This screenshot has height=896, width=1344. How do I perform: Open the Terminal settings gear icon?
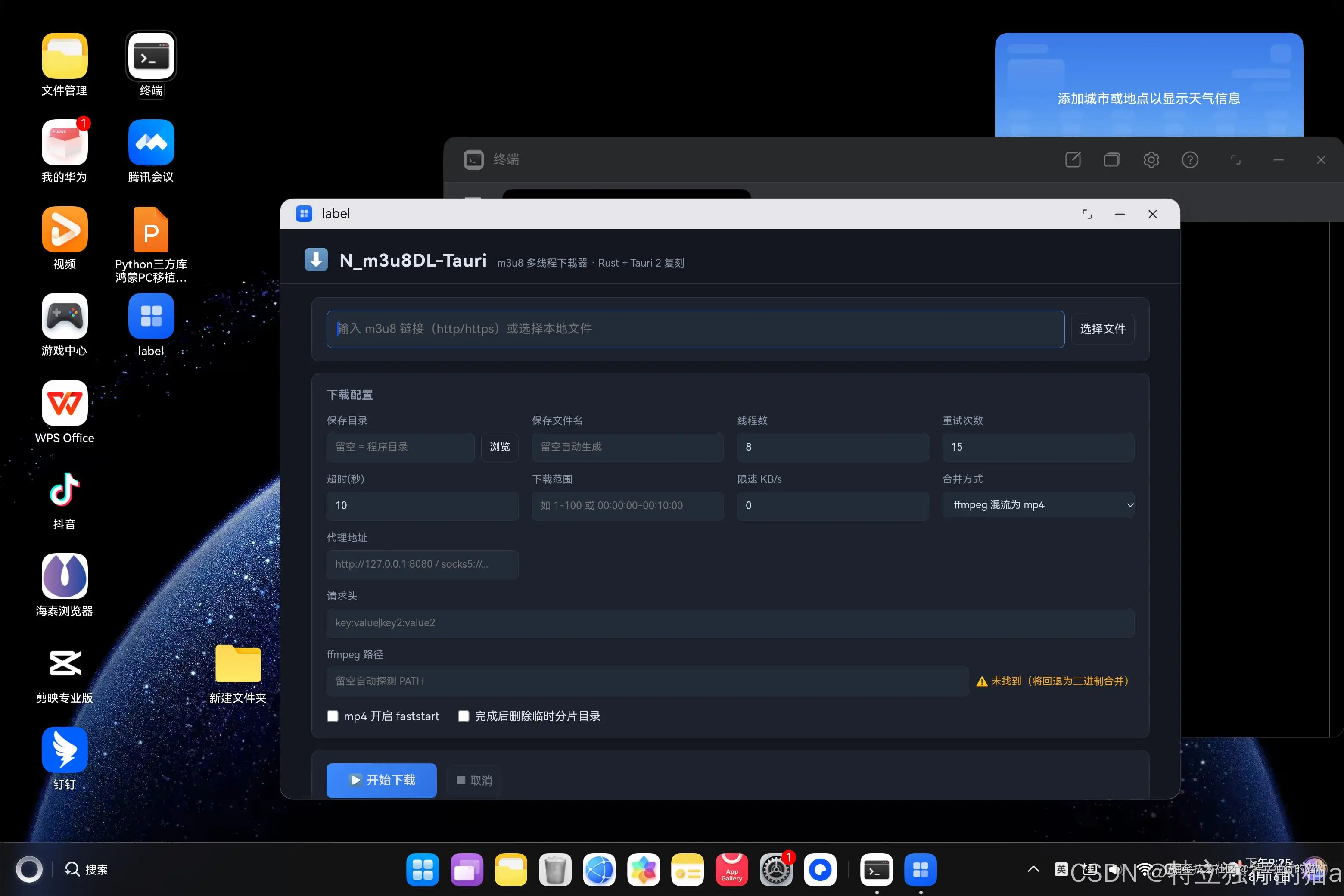(1151, 159)
